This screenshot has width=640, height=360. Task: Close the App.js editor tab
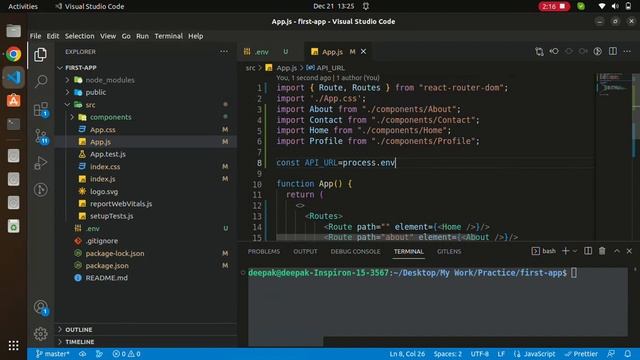point(363,51)
